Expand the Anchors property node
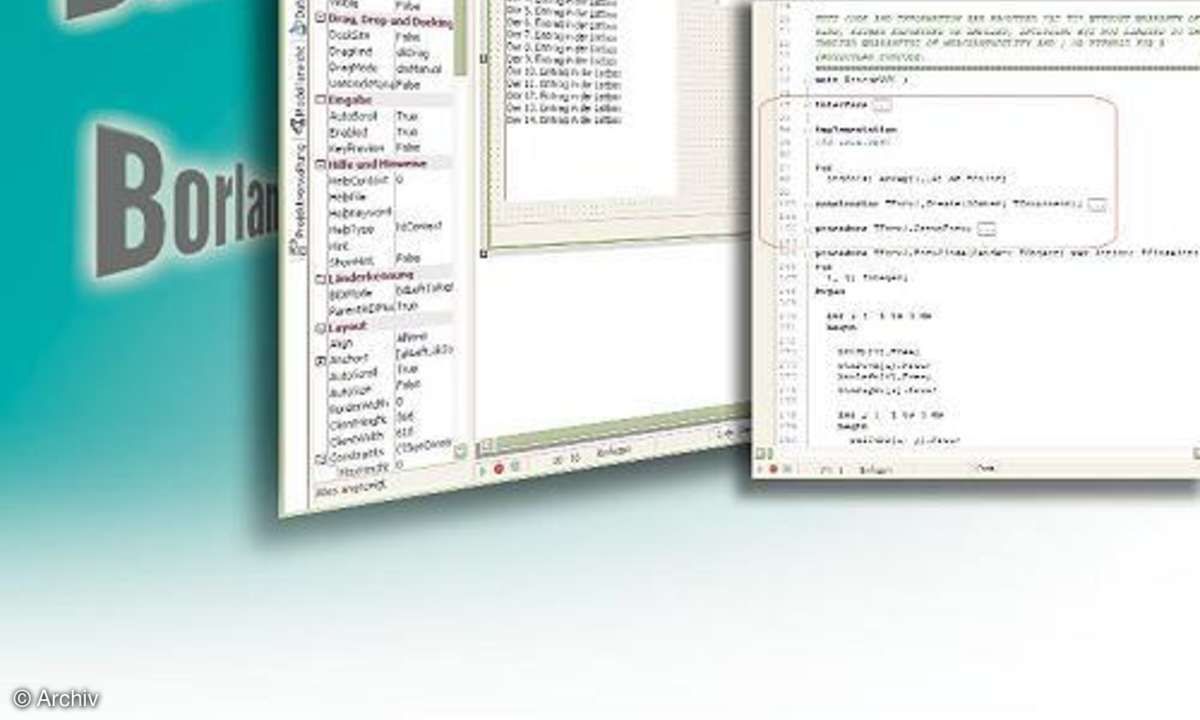This screenshot has height=720, width=1200. [320, 359]
